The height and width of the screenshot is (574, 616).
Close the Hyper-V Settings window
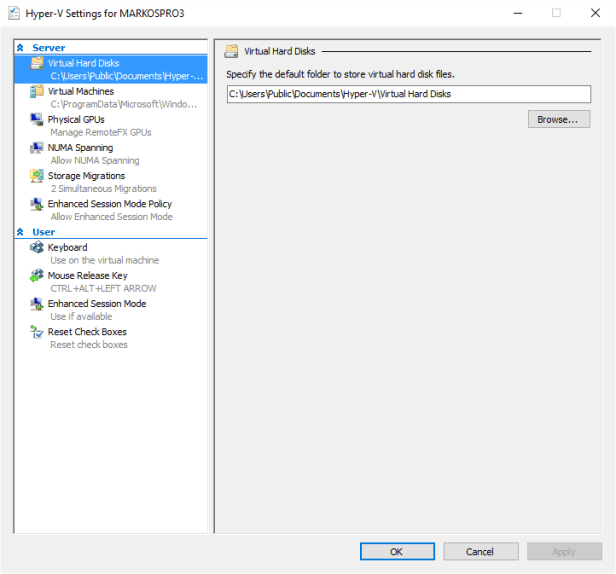tap(593, 13)
